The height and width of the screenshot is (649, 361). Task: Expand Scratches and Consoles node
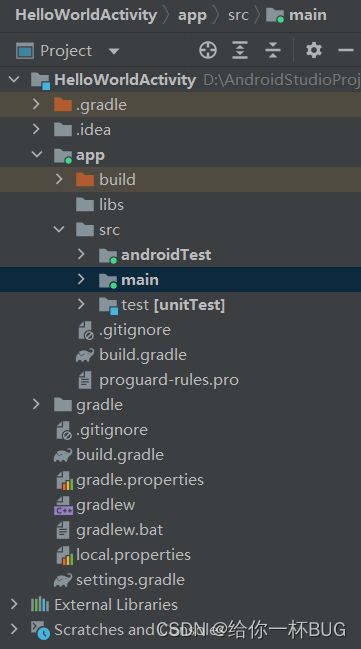coord(14,629)
